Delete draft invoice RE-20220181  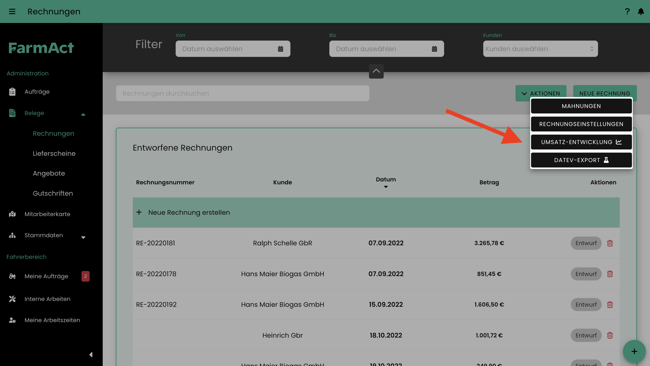(x=610, y=243)
